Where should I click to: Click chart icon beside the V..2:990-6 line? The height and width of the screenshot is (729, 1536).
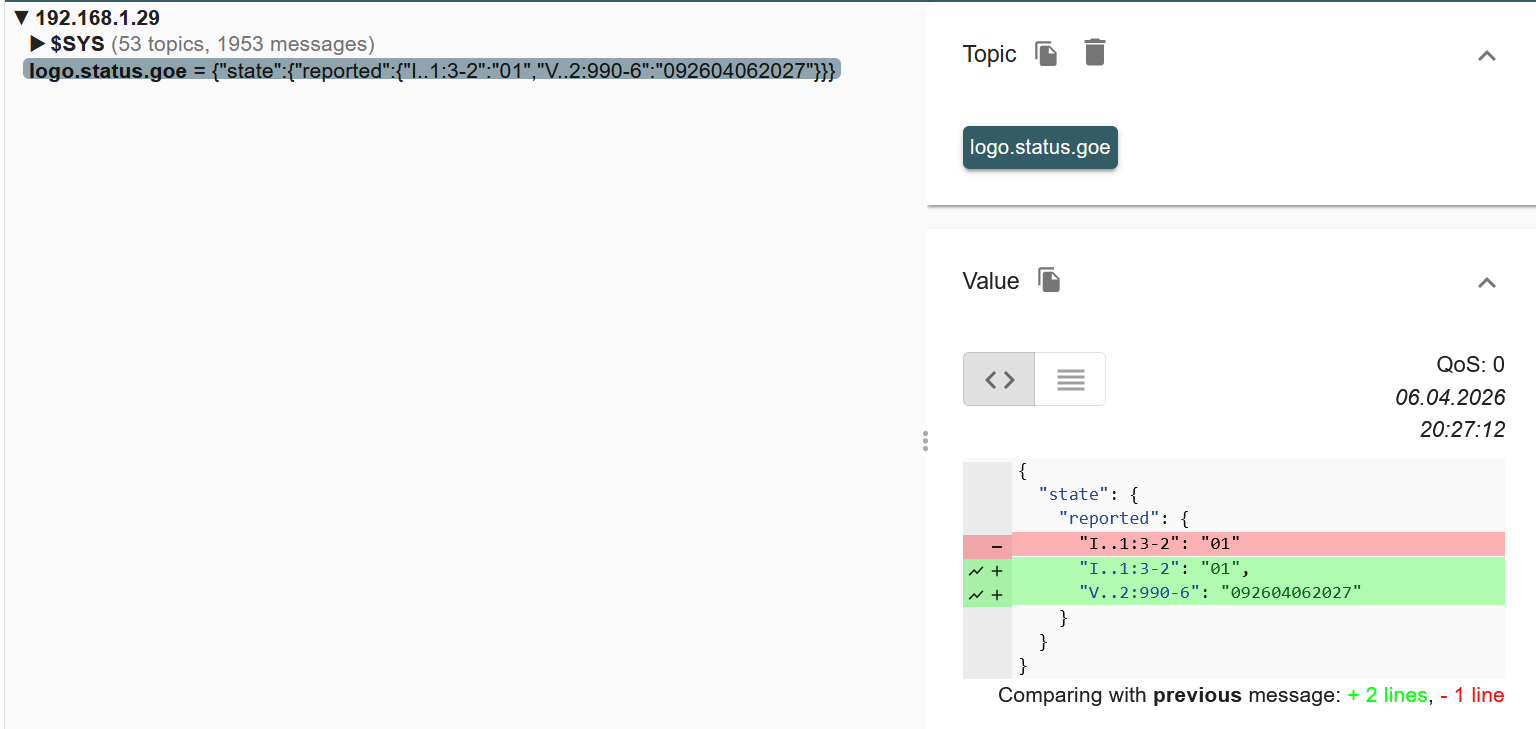pyautogui.click(x=976, y=595)
